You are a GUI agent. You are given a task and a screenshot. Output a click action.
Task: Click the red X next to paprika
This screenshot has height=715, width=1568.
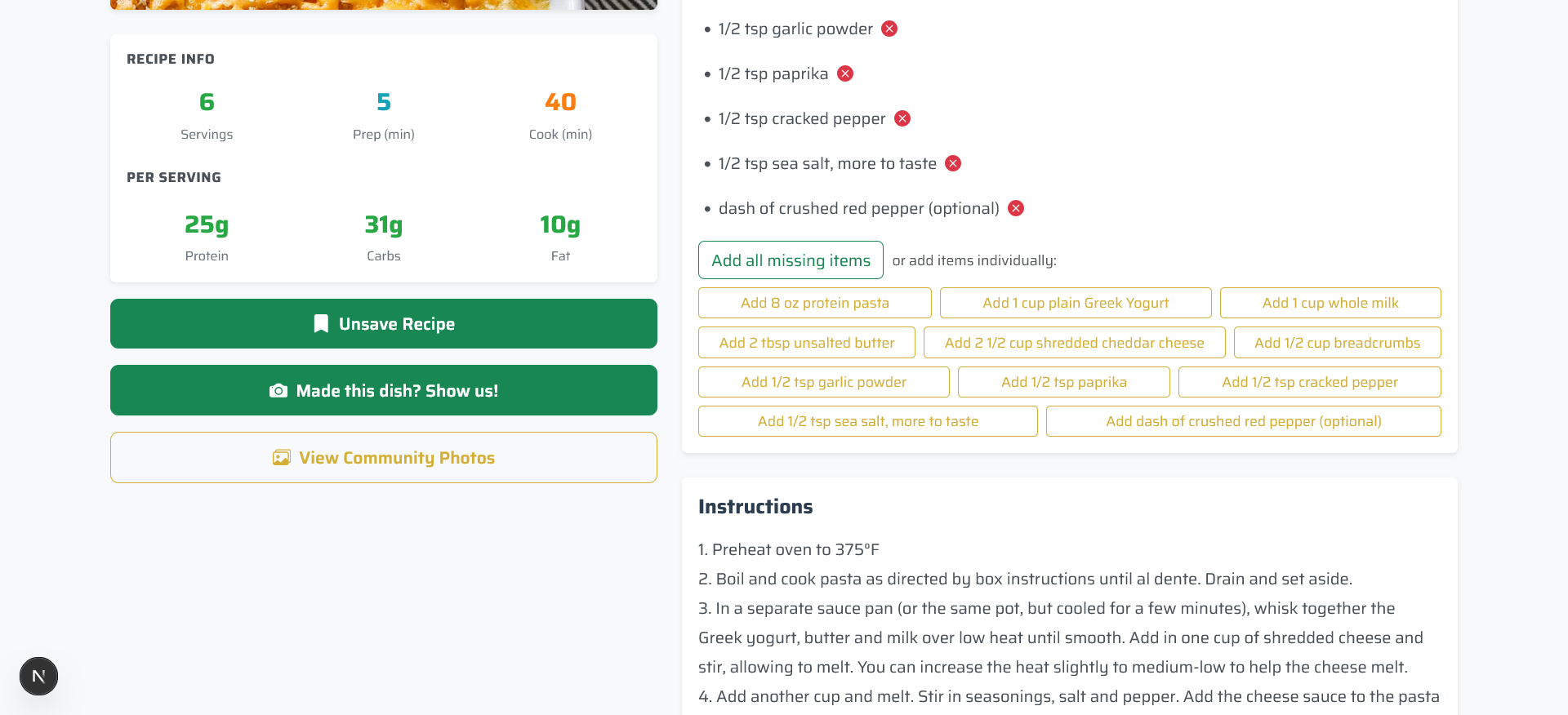coord(845,73)
